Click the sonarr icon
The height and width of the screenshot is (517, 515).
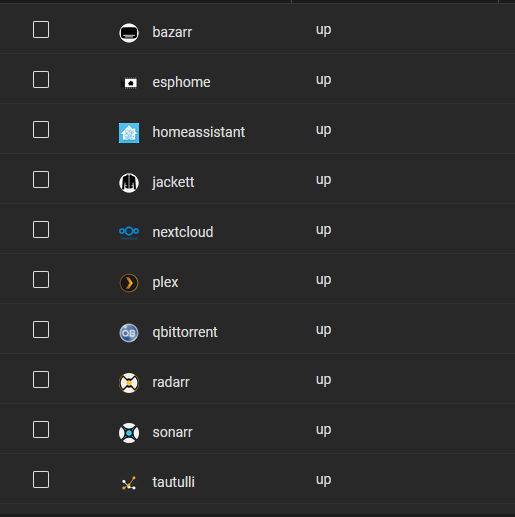[129, 433]
